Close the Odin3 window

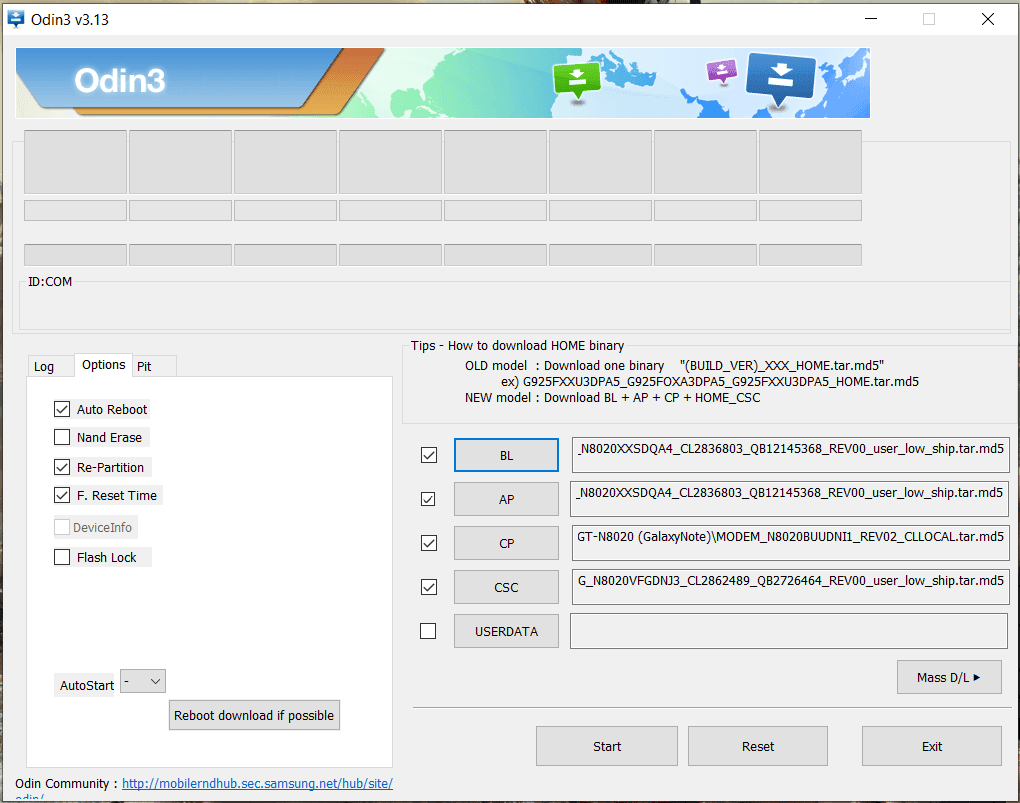click(x=987, y=19)
